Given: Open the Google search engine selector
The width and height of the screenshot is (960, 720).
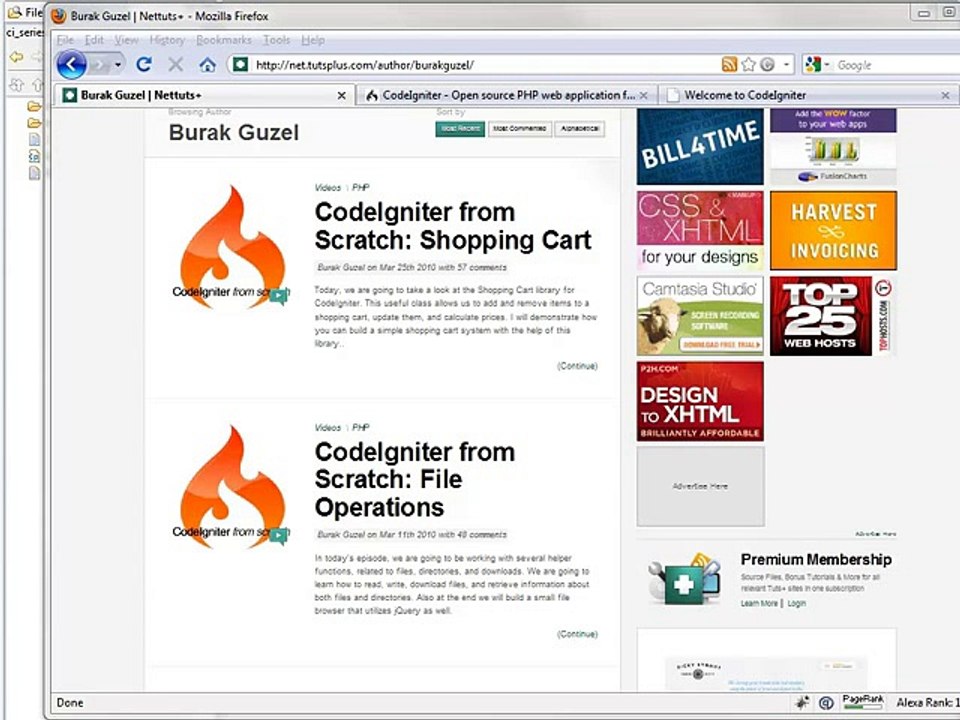Looking at the screenshot, I should [x=817, y=64].
